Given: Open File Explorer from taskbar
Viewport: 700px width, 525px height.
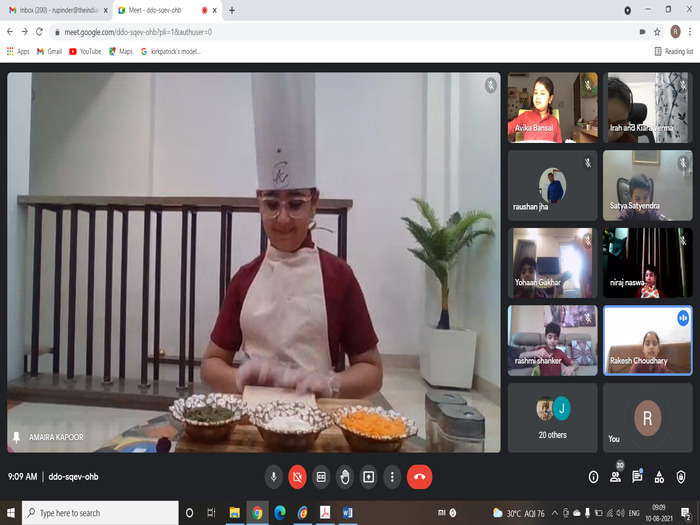Looking at the screenshot, I should coord(234,513).
